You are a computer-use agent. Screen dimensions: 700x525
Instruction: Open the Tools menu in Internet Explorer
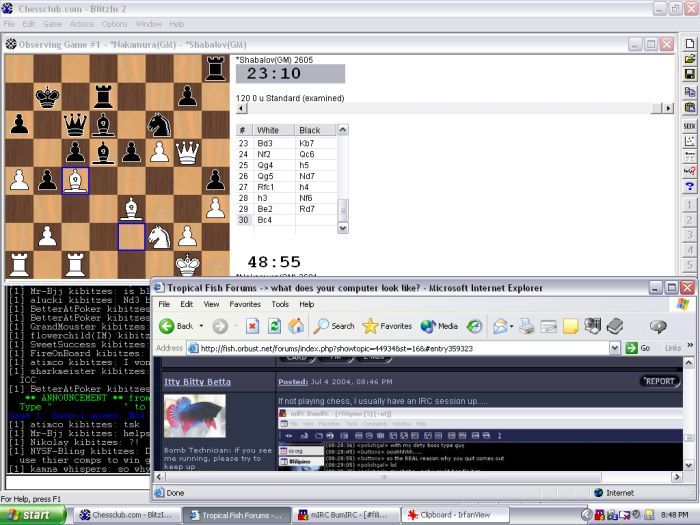coord(279,303)
